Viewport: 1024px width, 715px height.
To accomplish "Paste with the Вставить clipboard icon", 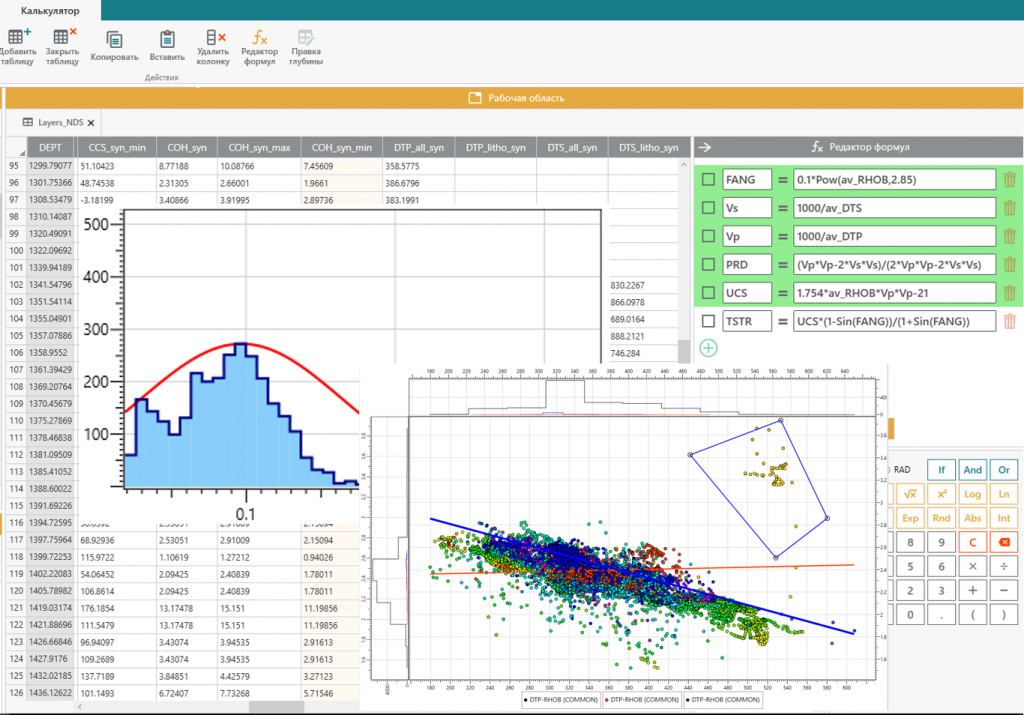I will (x=167, y=39).
